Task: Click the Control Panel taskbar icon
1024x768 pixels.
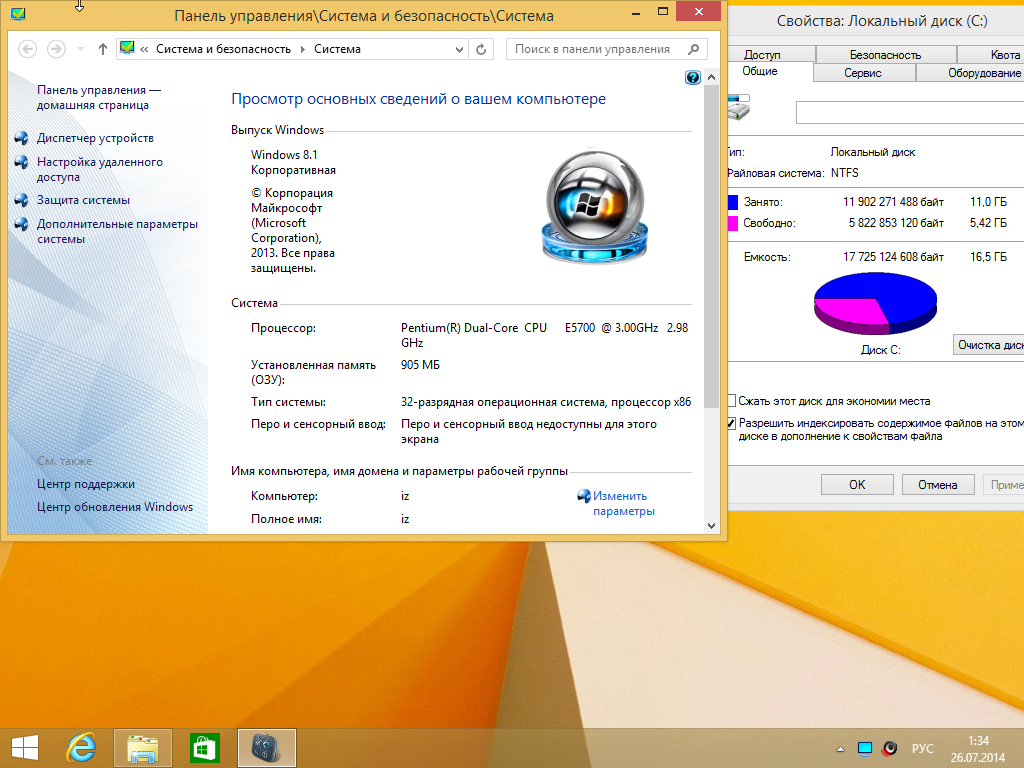Action: pyautogui.click(x=266, y=748)
